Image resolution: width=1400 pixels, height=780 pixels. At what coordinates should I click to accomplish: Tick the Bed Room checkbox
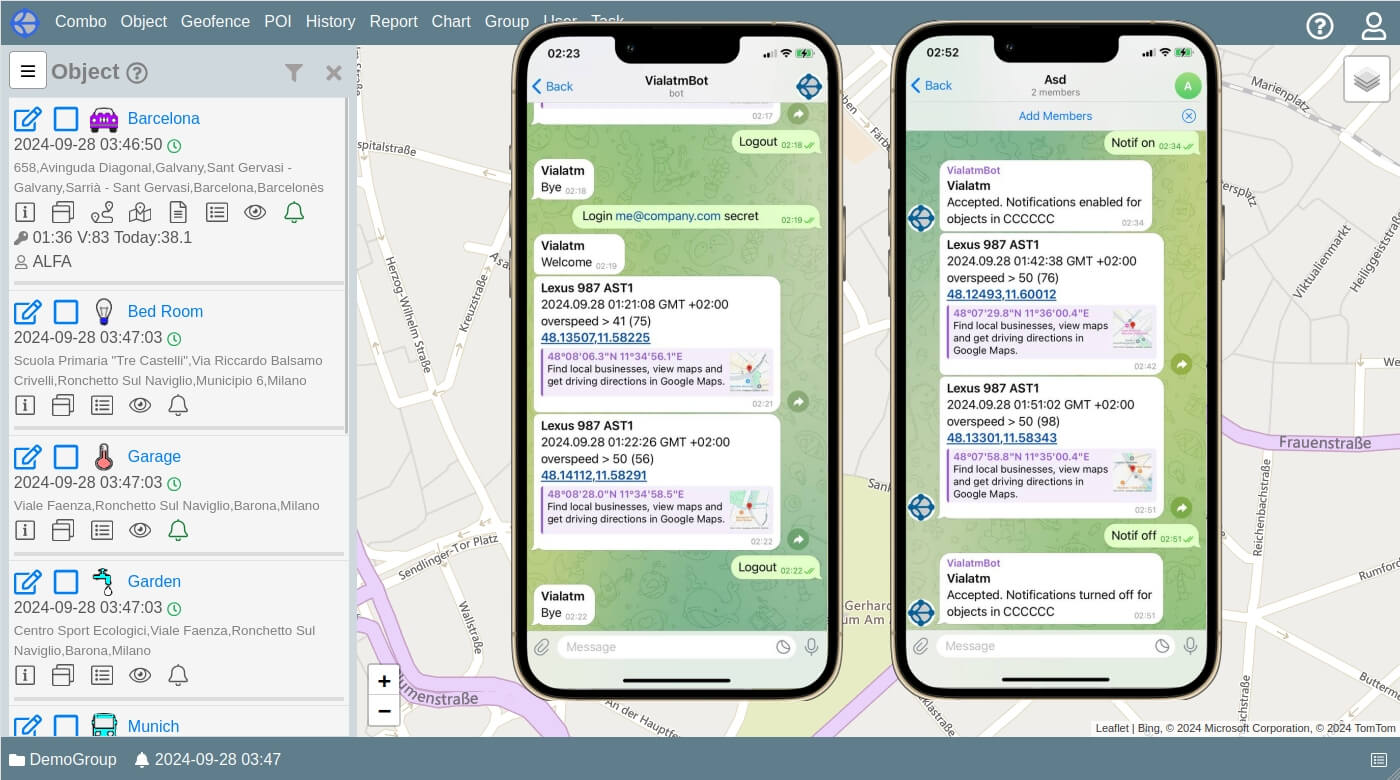[66, 312]
